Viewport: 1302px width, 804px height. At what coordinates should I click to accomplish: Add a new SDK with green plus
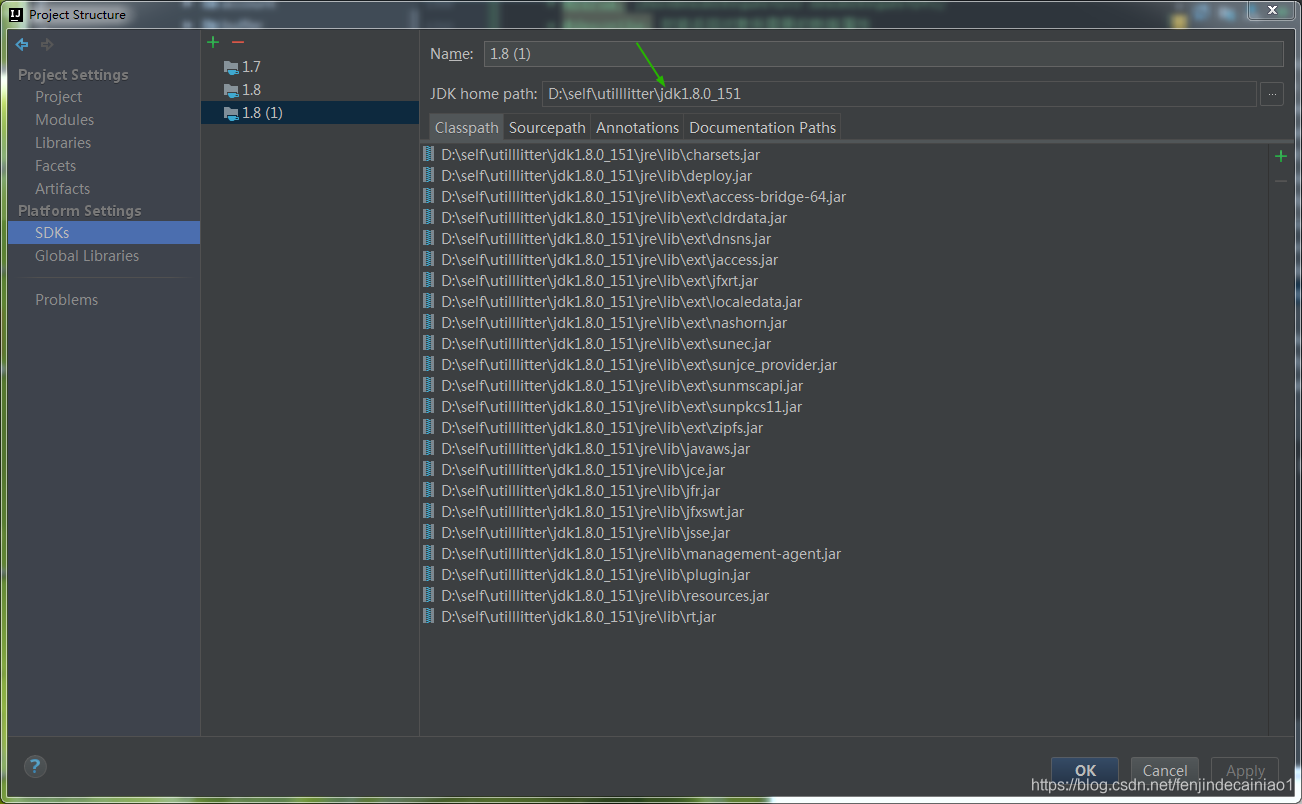(x=213, y=42)
